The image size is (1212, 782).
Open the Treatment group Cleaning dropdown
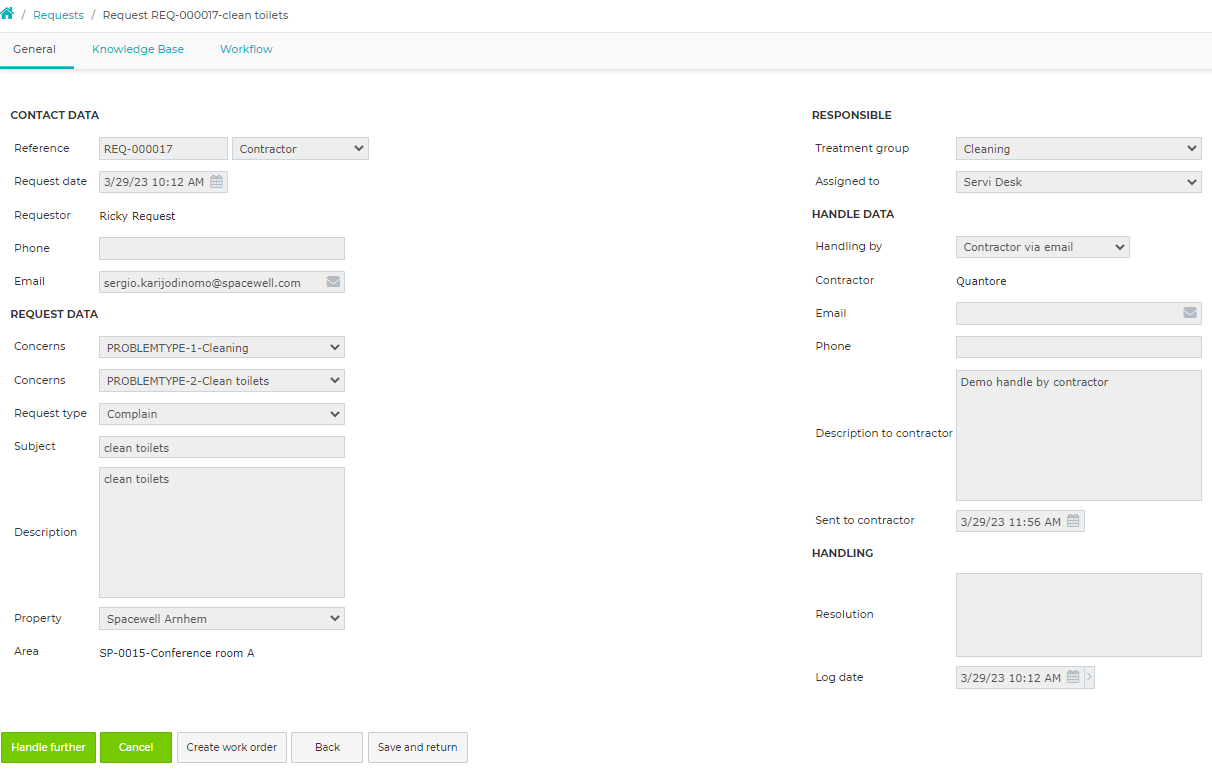click(x=1079, y=149)
